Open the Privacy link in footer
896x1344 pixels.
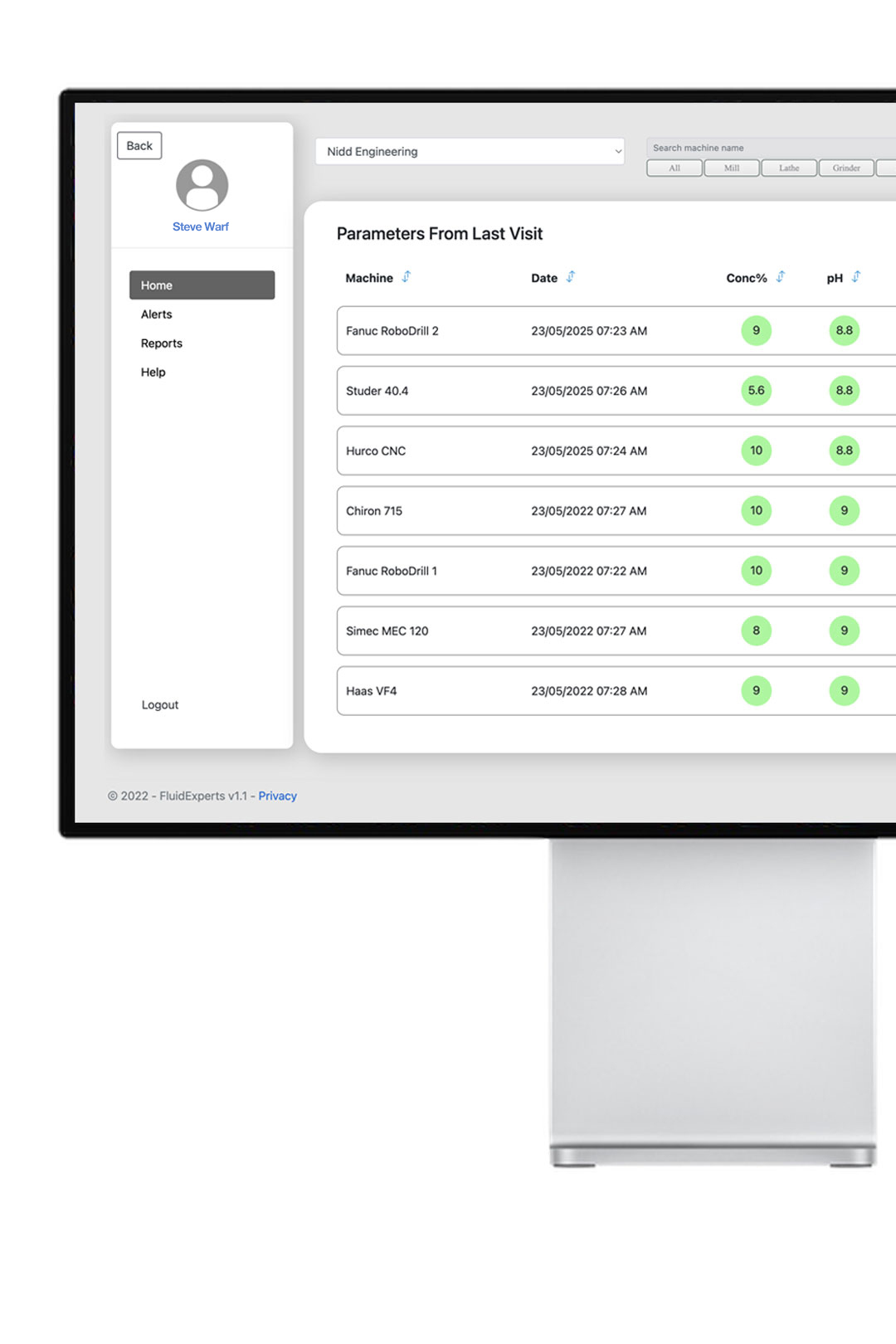pyautogui.click(x=277, y=796)
